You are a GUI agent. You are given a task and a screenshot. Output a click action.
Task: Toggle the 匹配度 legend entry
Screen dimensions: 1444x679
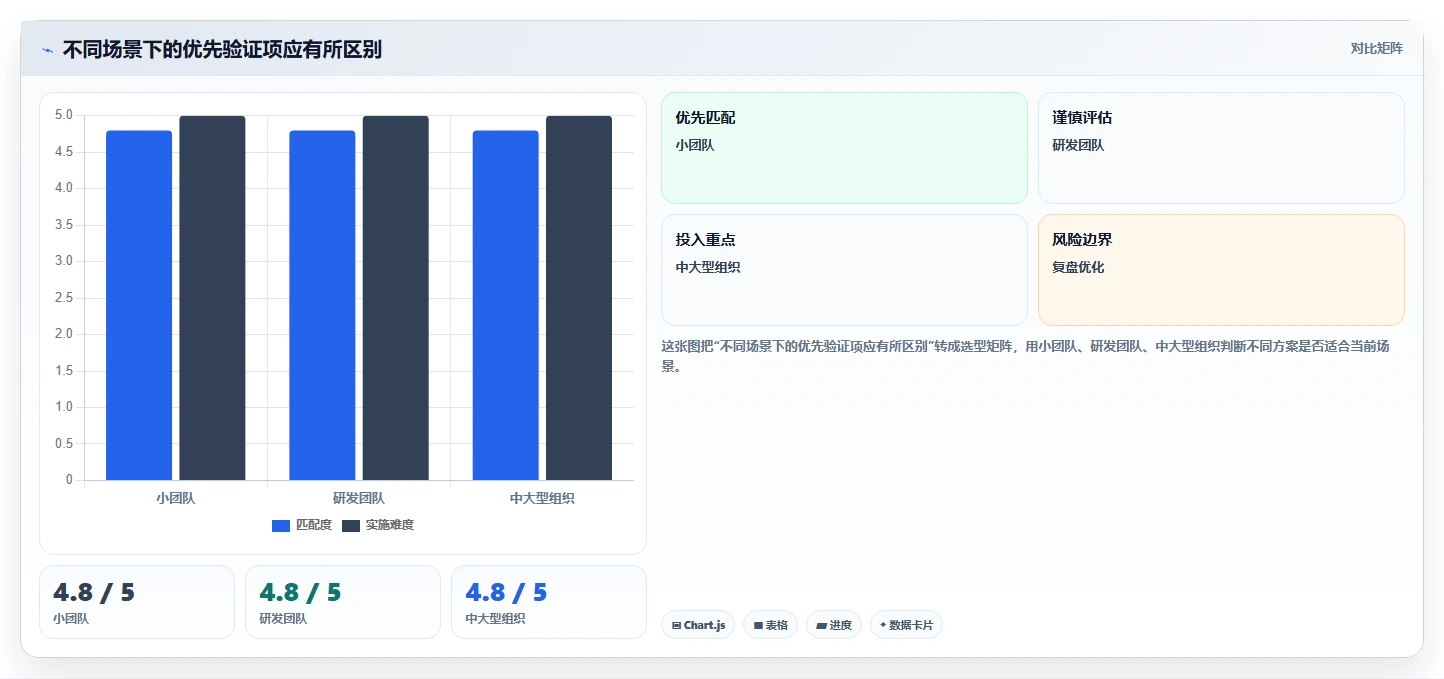(x=302, y=525)
